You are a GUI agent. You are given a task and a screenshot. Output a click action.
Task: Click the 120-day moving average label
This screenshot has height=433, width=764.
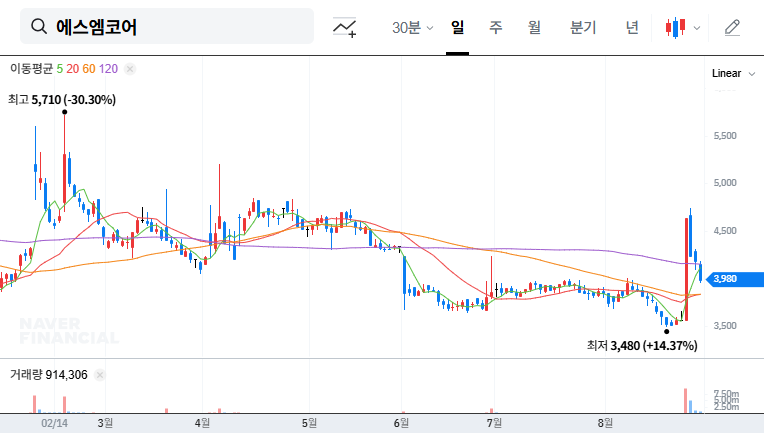(x=108, y=69)
